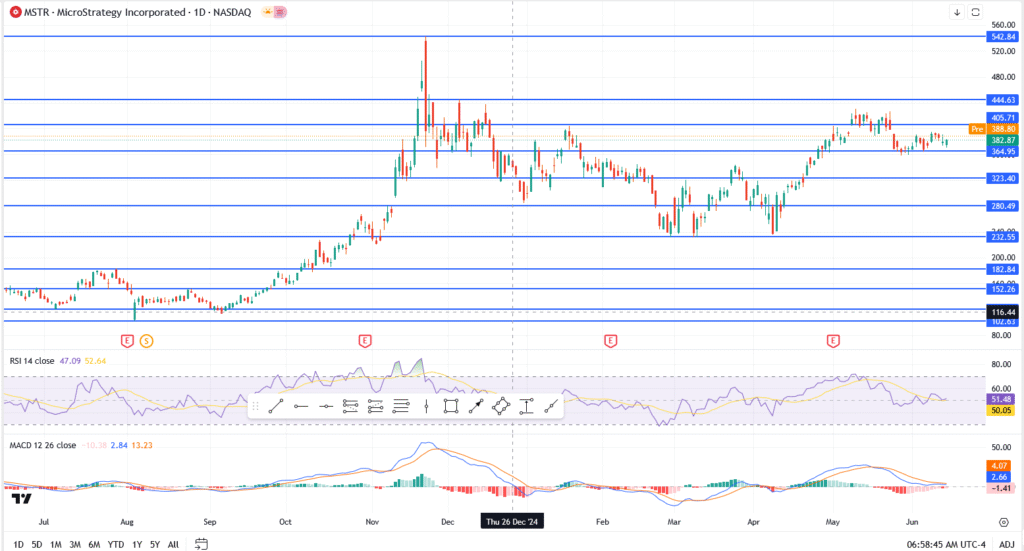Toggle the icon next to the down arrow
The height and width of the screenshot is (551, 1024).
click(977, 12)
